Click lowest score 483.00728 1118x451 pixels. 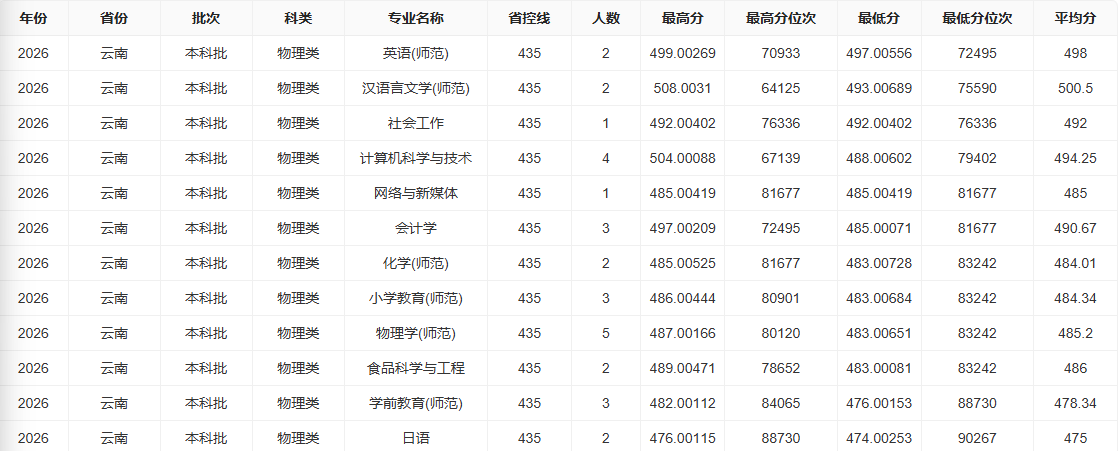click(x=879, y=264)
